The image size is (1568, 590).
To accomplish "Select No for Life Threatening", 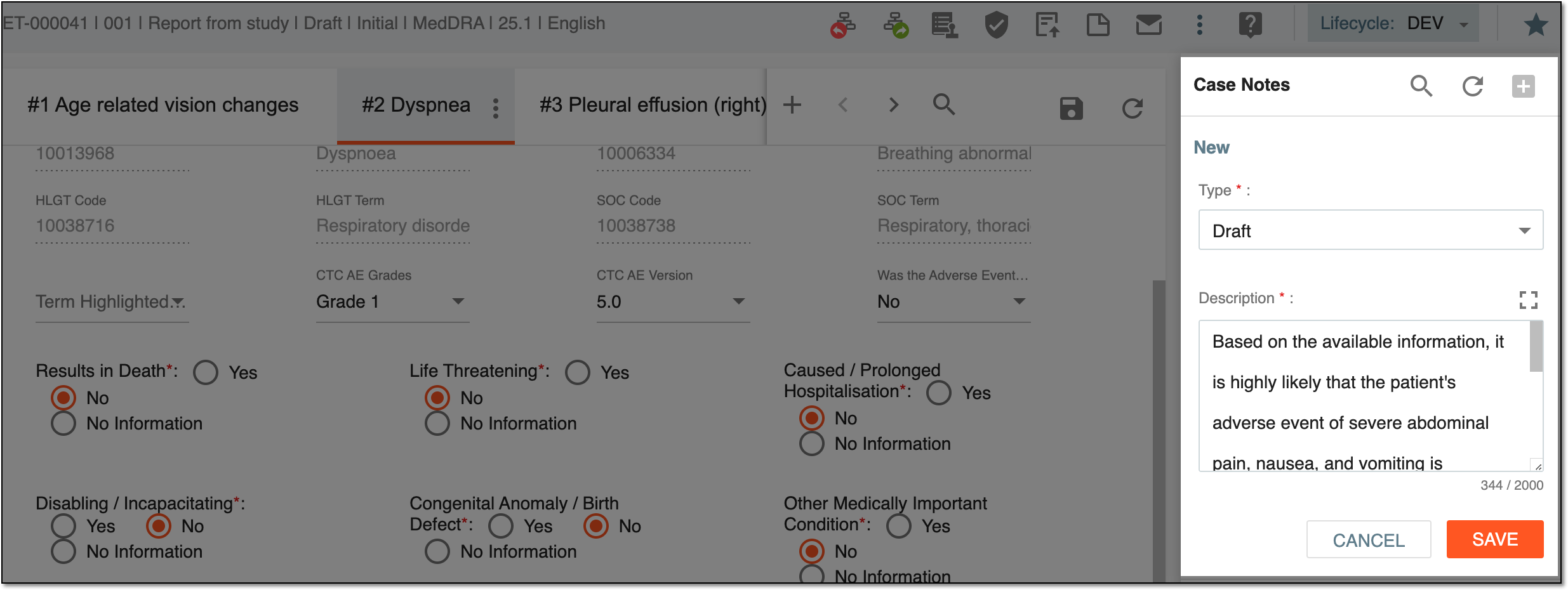I will [437, 398].
